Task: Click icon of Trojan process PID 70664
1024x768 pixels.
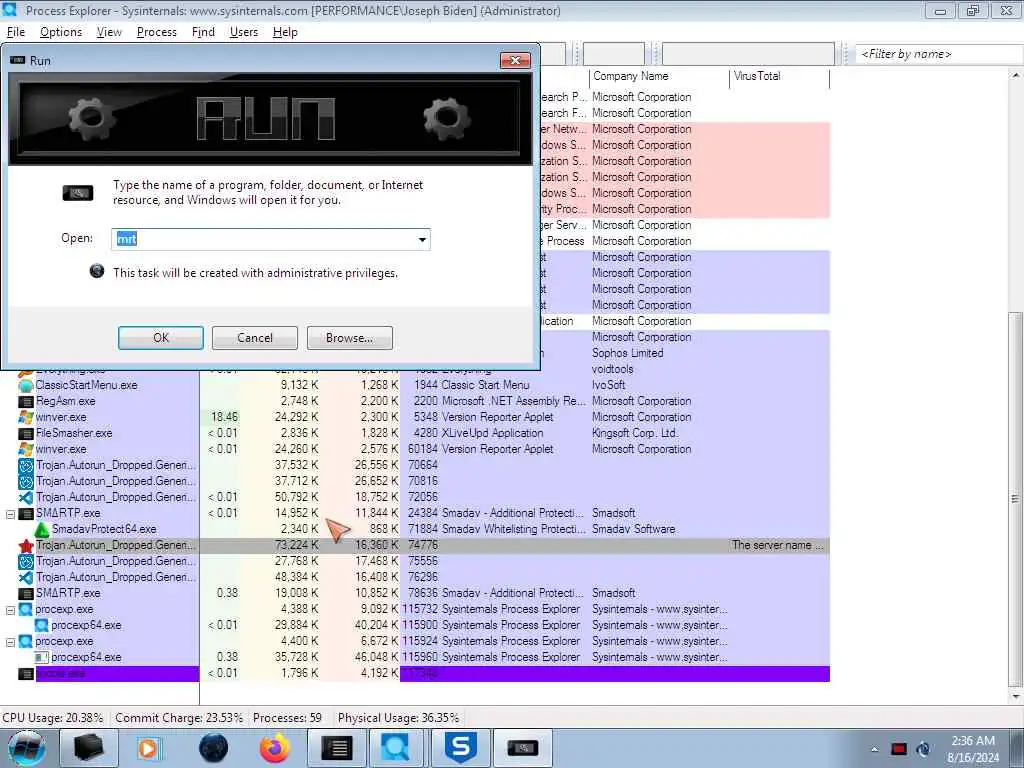Action: point(25,466)
